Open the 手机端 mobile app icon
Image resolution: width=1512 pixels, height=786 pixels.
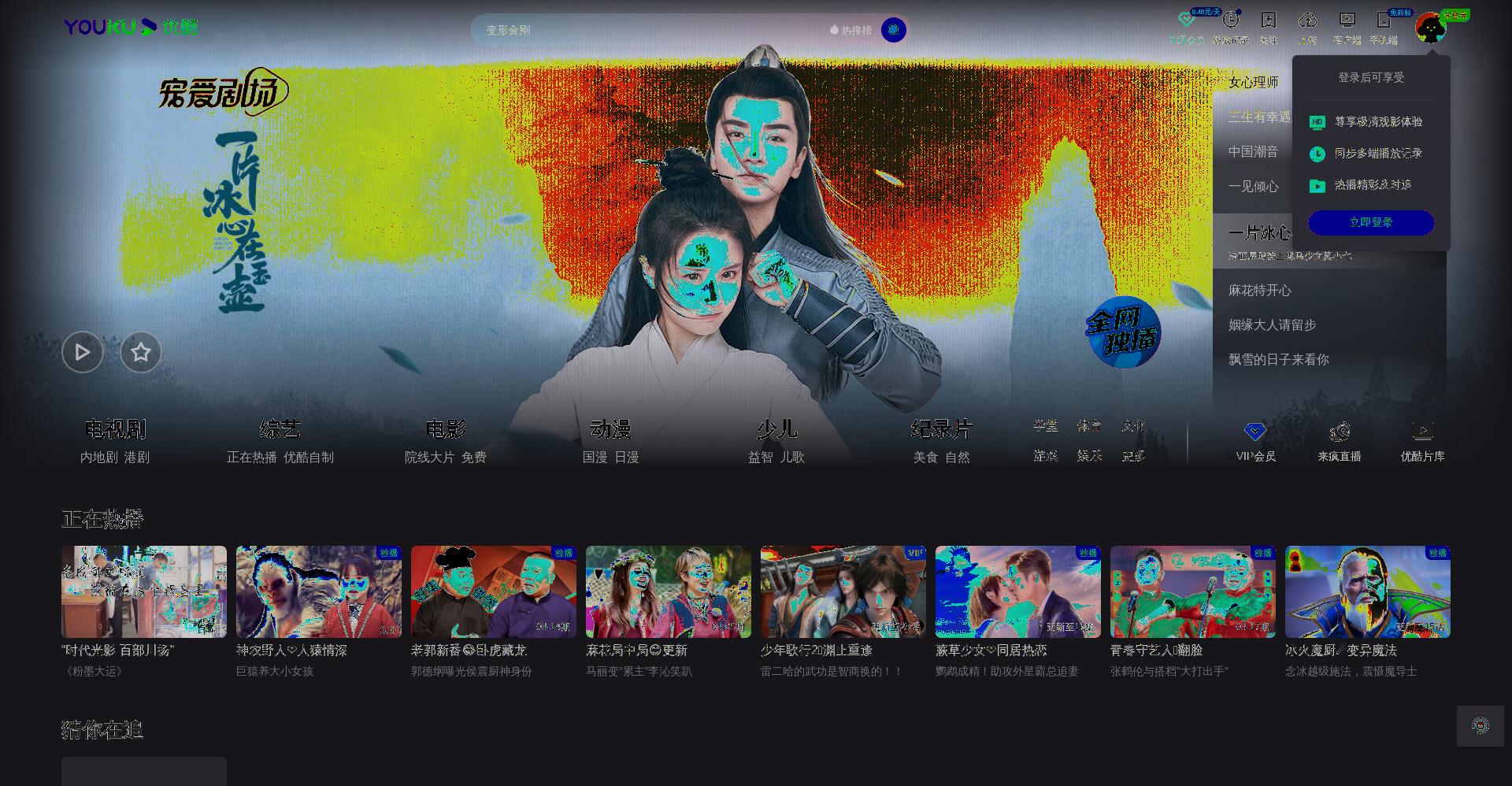[x=1384, y=20]
